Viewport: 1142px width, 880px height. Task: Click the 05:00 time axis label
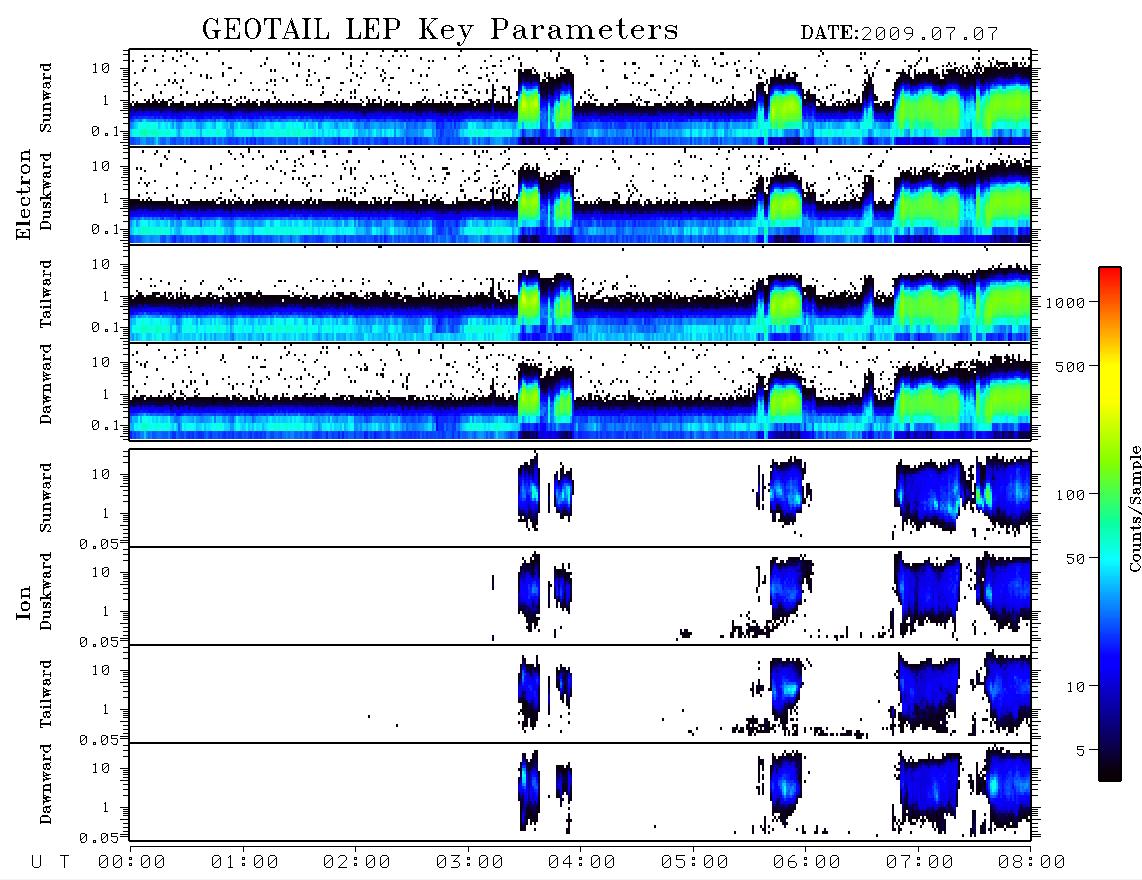pos(694,863)
